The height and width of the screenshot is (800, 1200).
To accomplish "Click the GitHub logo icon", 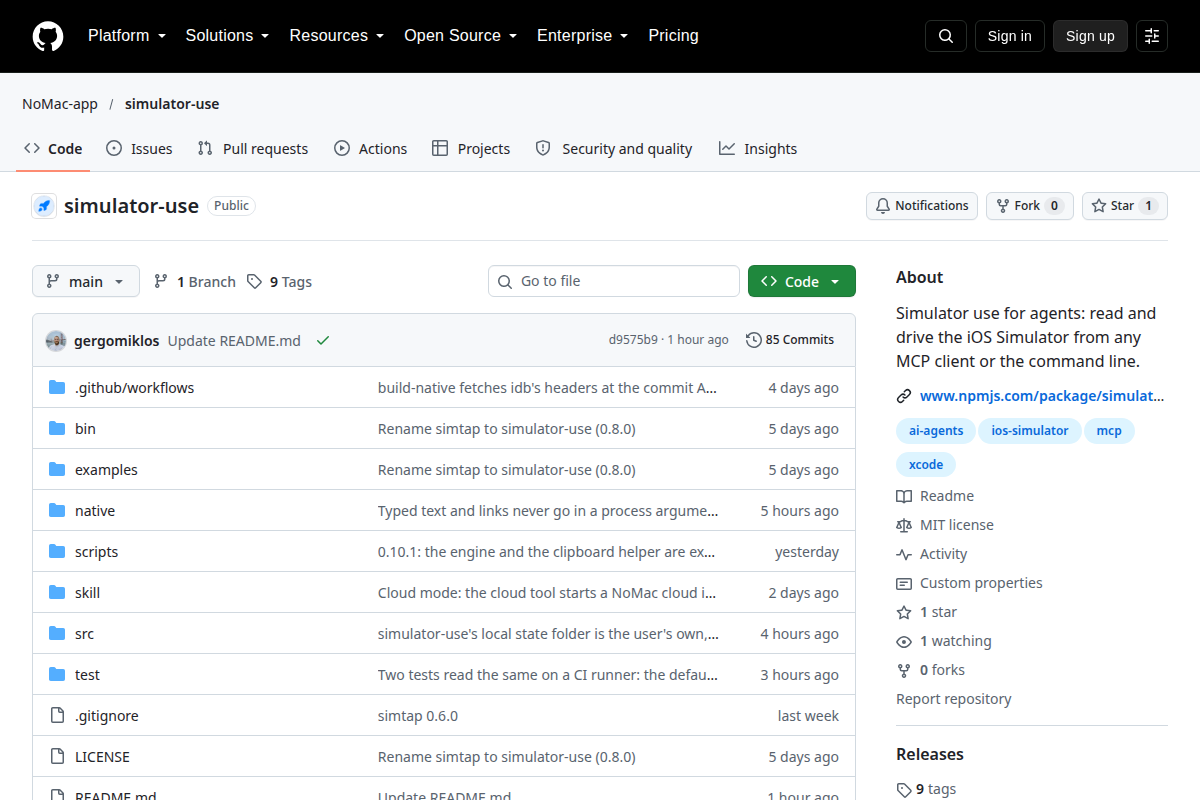I will pos(48,36).
